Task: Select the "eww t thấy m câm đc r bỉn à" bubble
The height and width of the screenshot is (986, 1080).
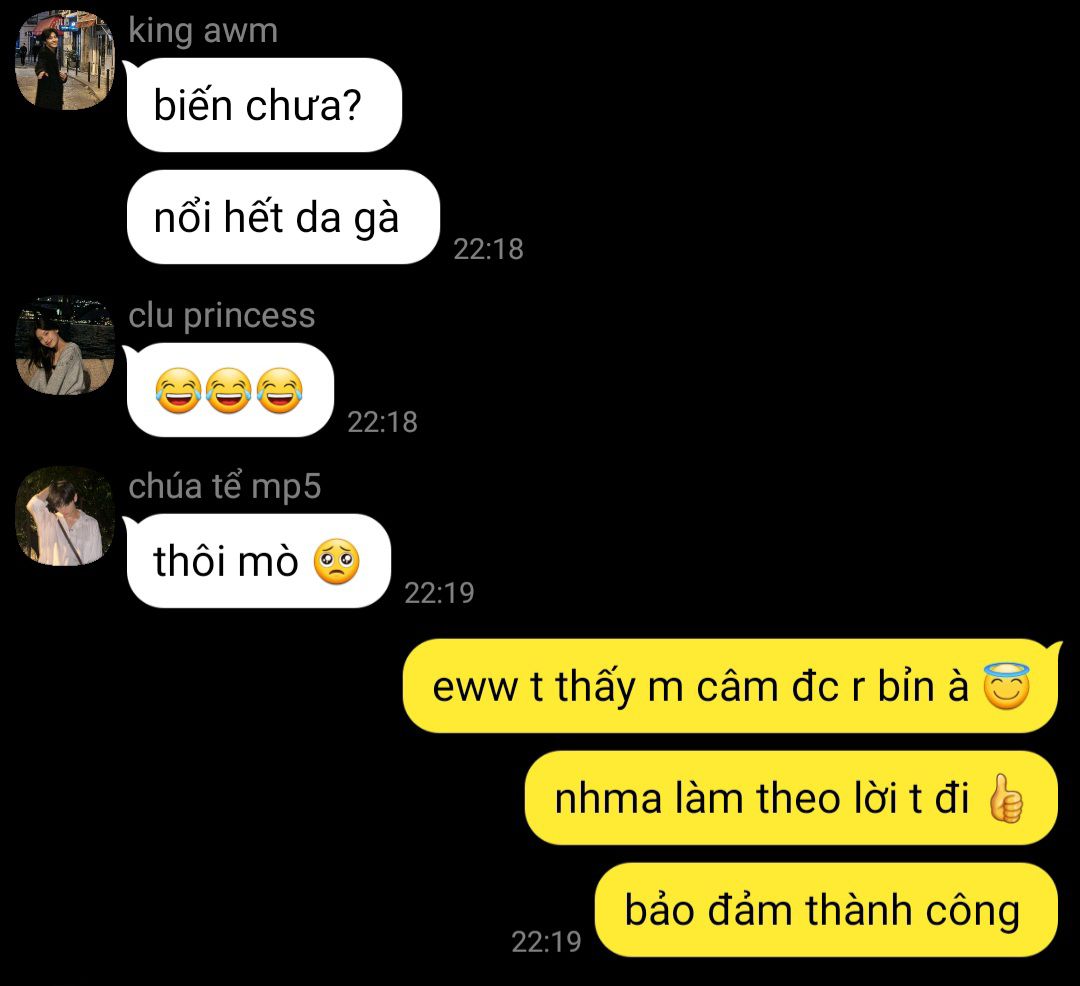Action: click(x=730, y=686)
